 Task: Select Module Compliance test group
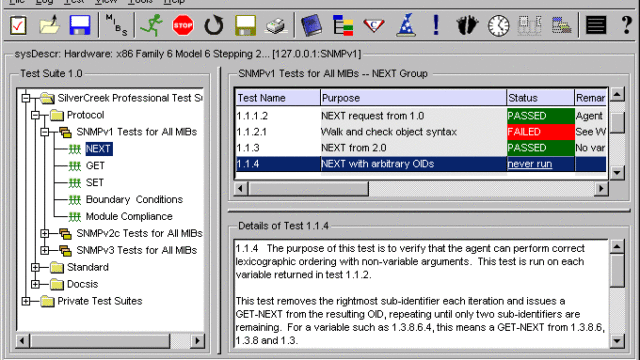click(129, 216)
